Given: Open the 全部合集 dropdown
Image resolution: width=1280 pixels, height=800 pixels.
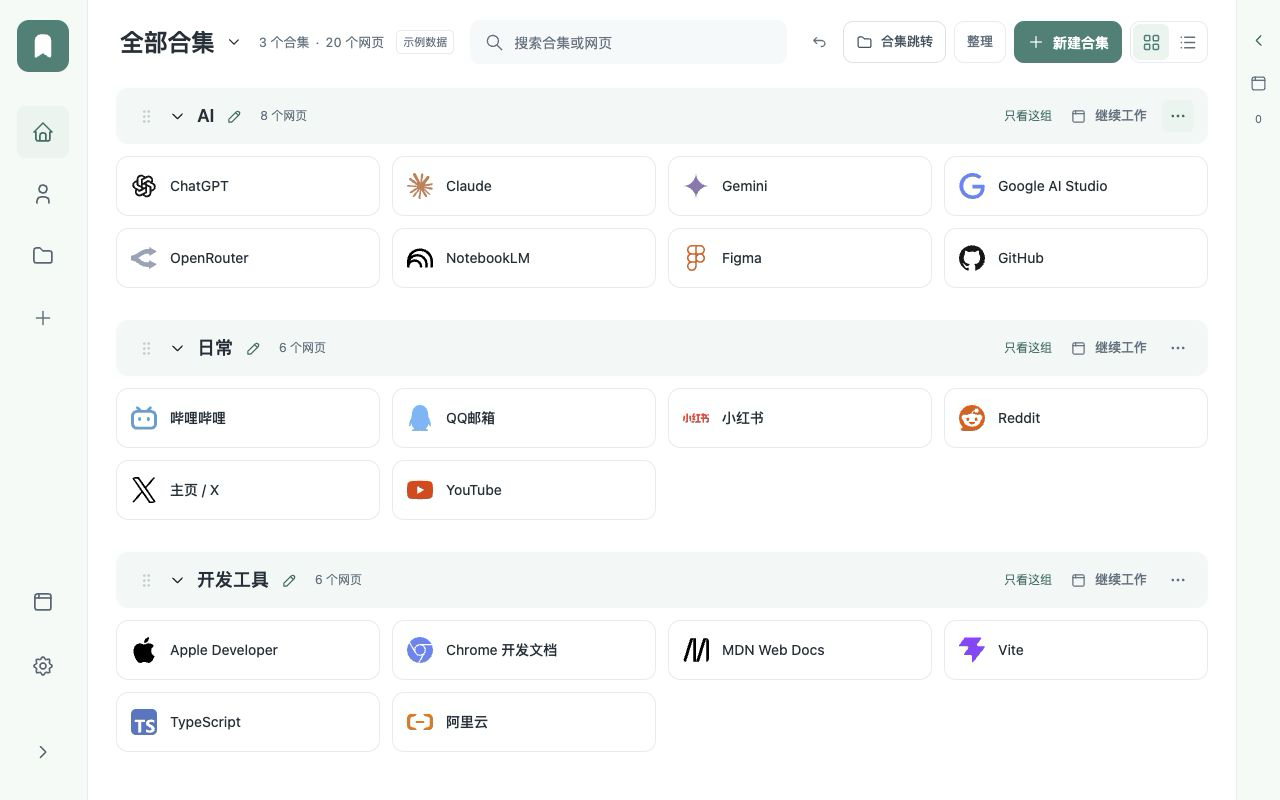Looking at the screenshot, I should [234, 42].
